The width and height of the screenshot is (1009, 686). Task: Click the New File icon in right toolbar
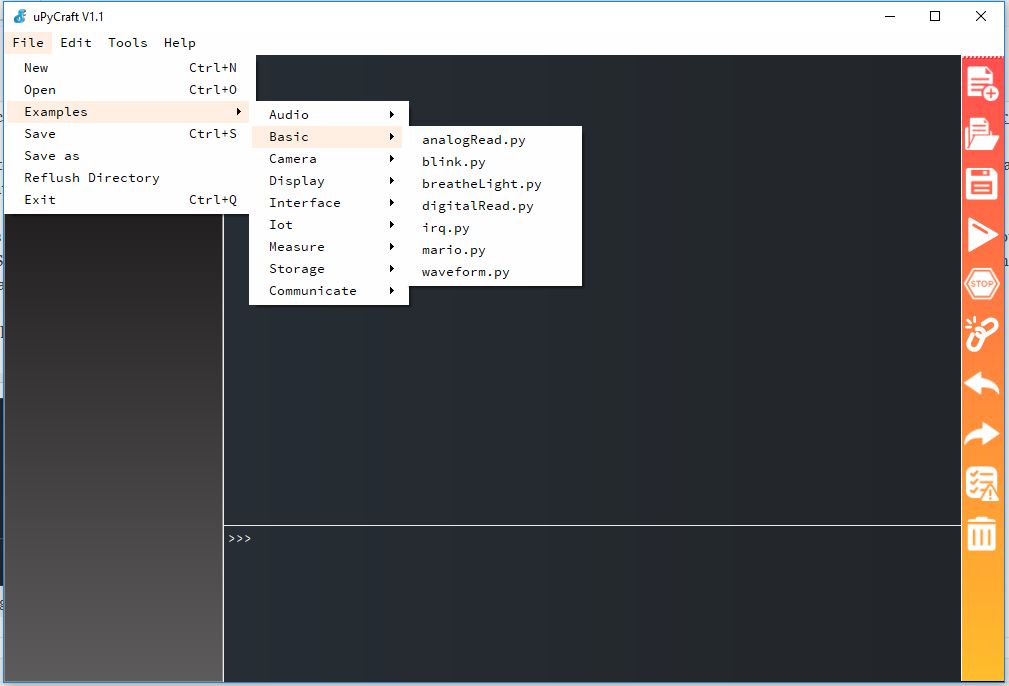coord(982,84)
